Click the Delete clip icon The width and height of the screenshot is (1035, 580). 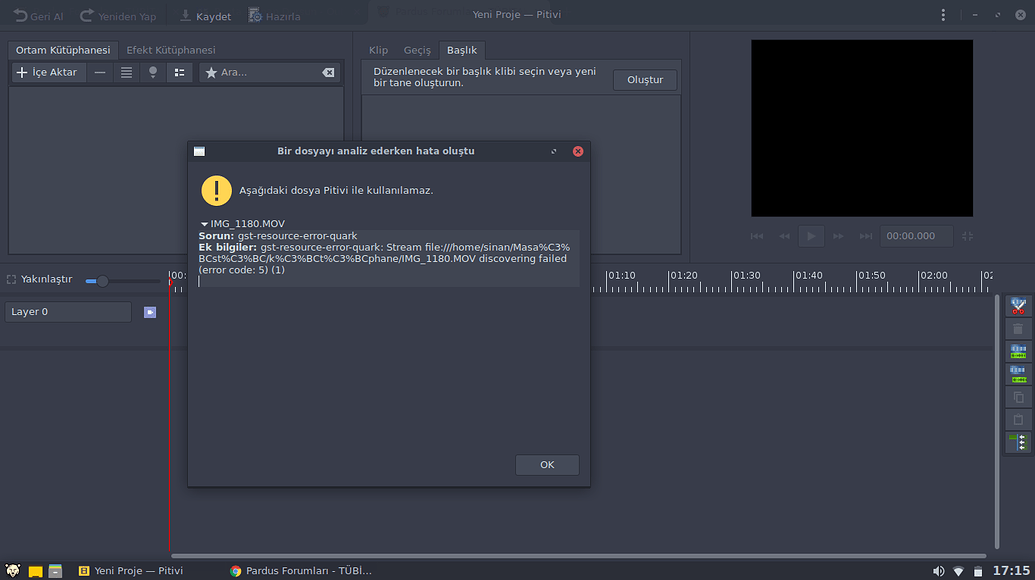click(1018, 328)
